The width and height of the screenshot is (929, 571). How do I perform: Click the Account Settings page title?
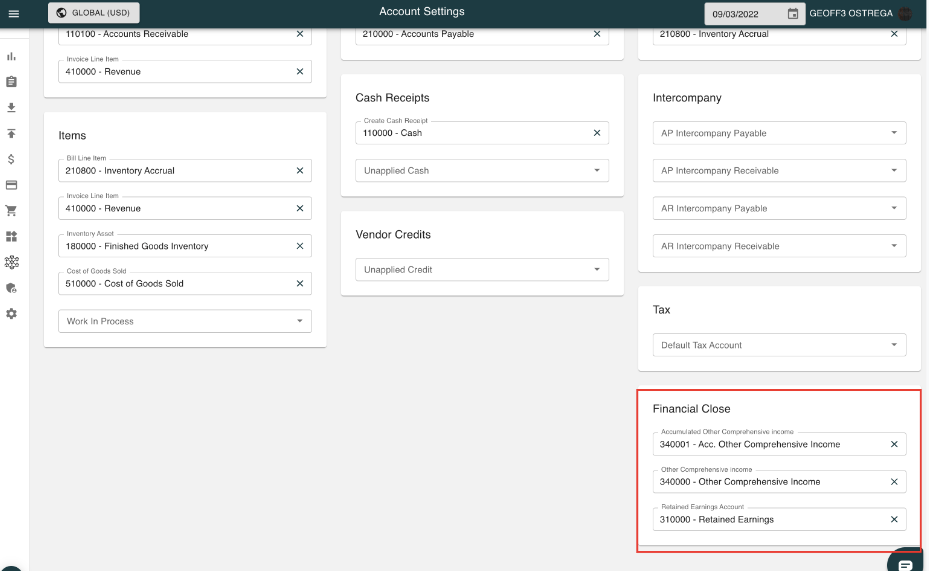[422, 11]
